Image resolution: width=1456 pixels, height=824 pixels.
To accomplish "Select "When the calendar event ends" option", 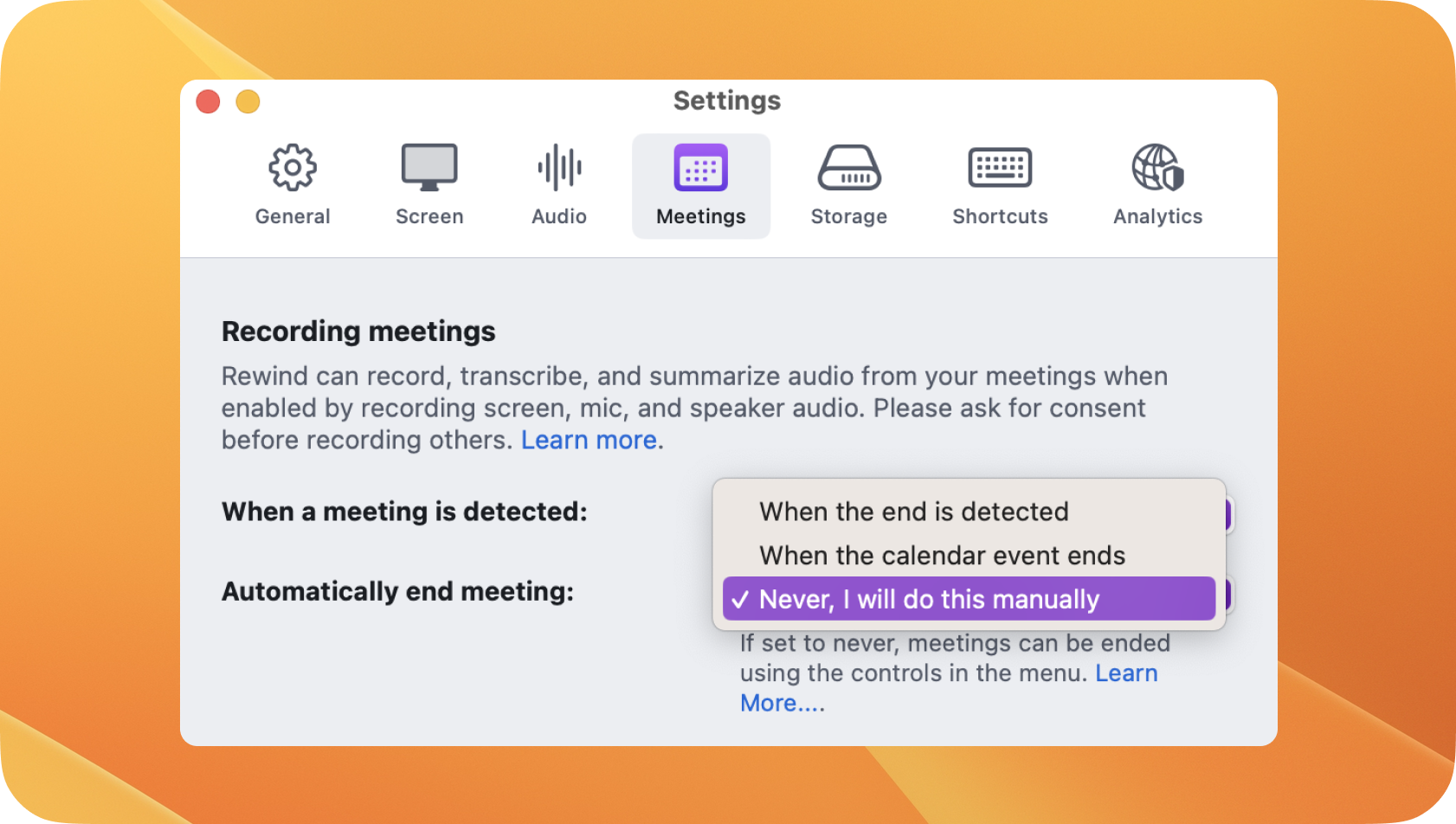I will coord(942,556).
